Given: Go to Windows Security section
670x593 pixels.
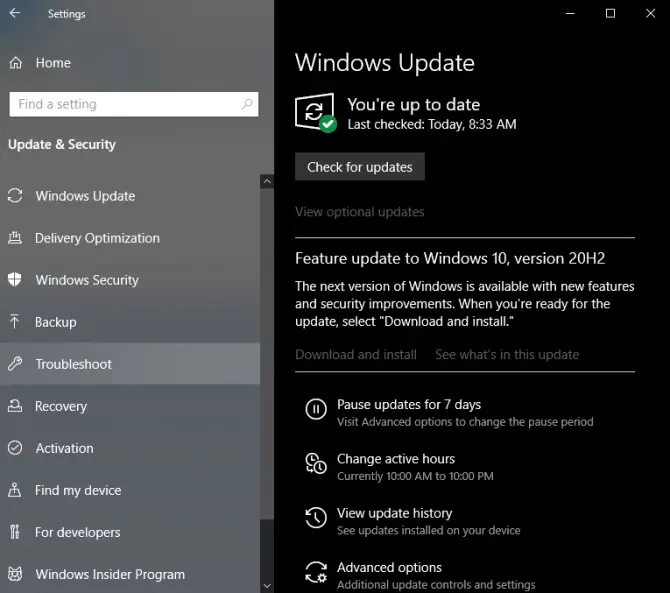Looking at the screenshot, I should click(x=130, y=280).
